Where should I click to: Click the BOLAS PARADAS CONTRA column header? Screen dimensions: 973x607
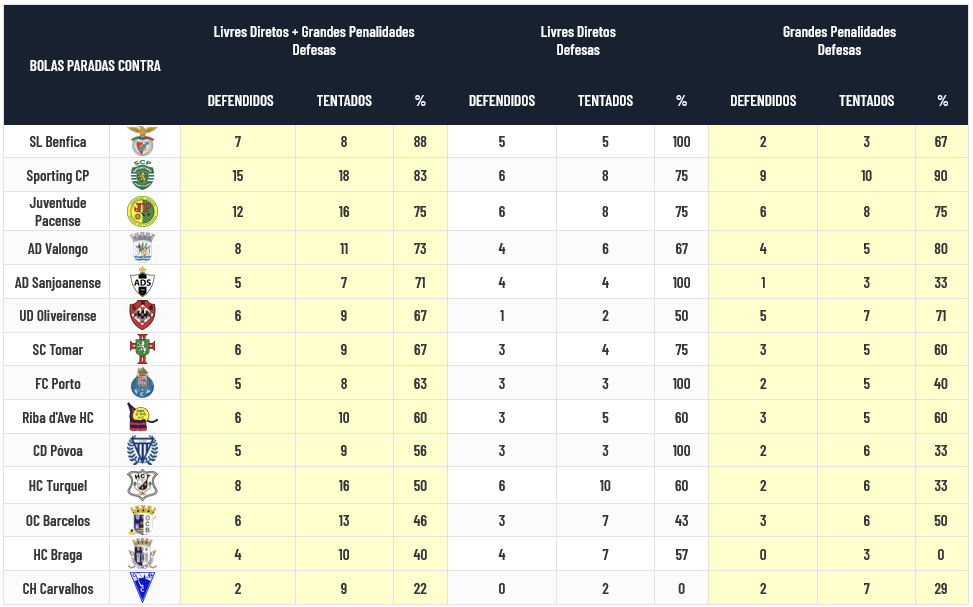(95, 66)
